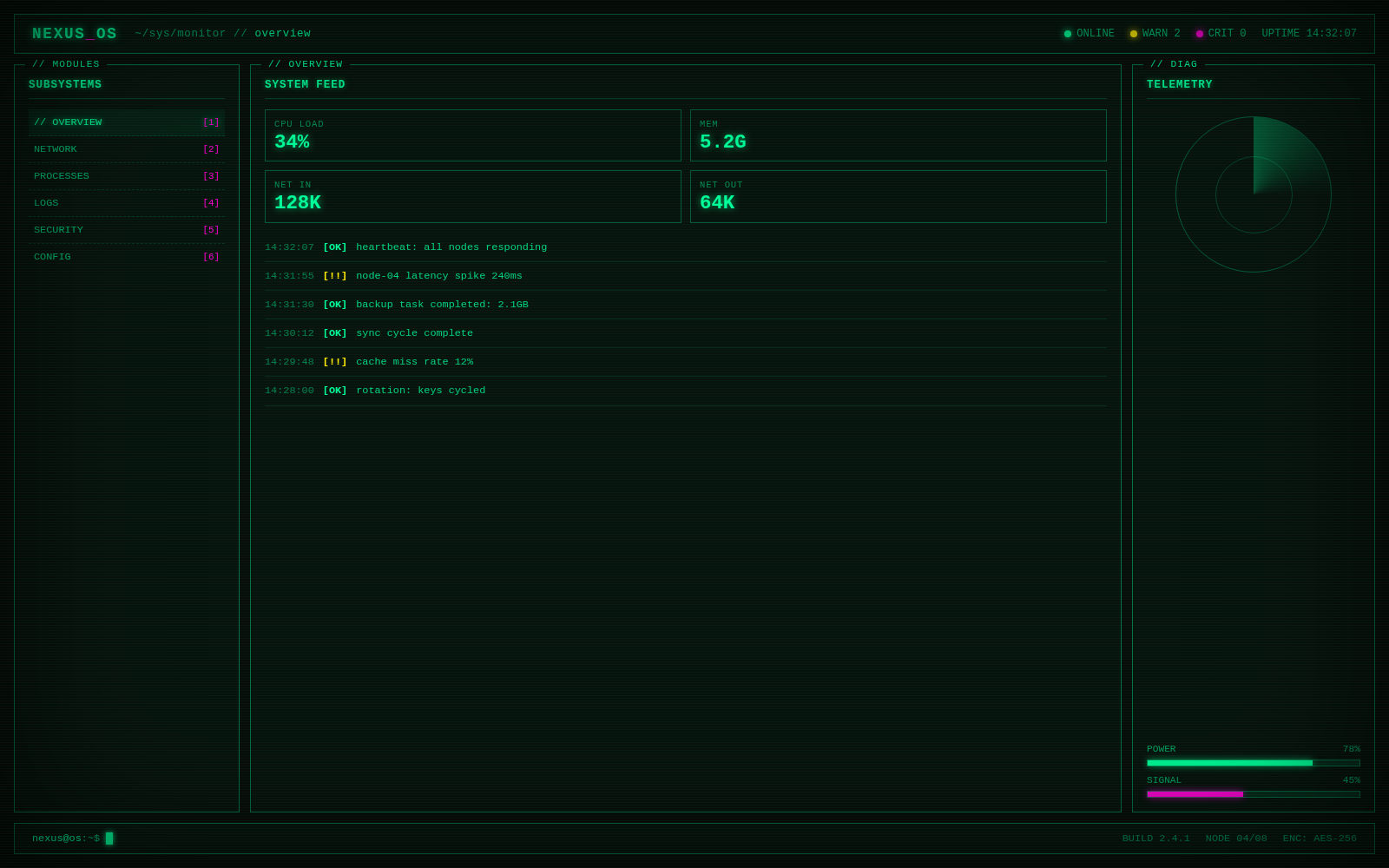The image size is (1389, 868).
Task: Open the MEM 5.2G card
Action: 899,135
